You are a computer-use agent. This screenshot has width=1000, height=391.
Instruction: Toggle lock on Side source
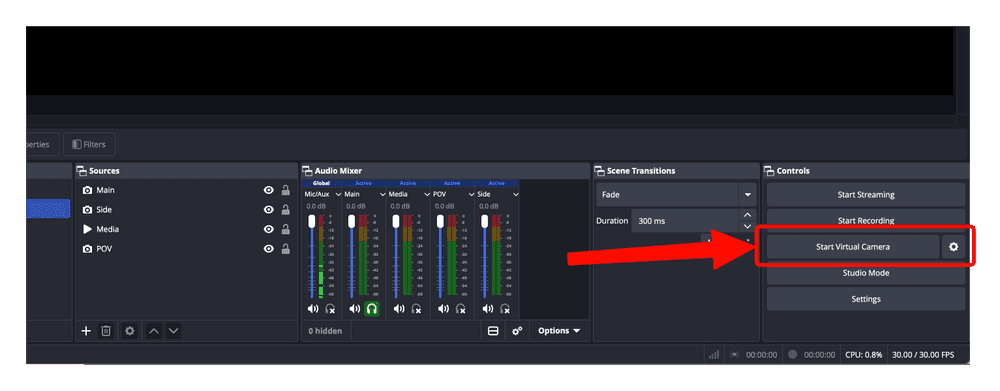point(286,209)
